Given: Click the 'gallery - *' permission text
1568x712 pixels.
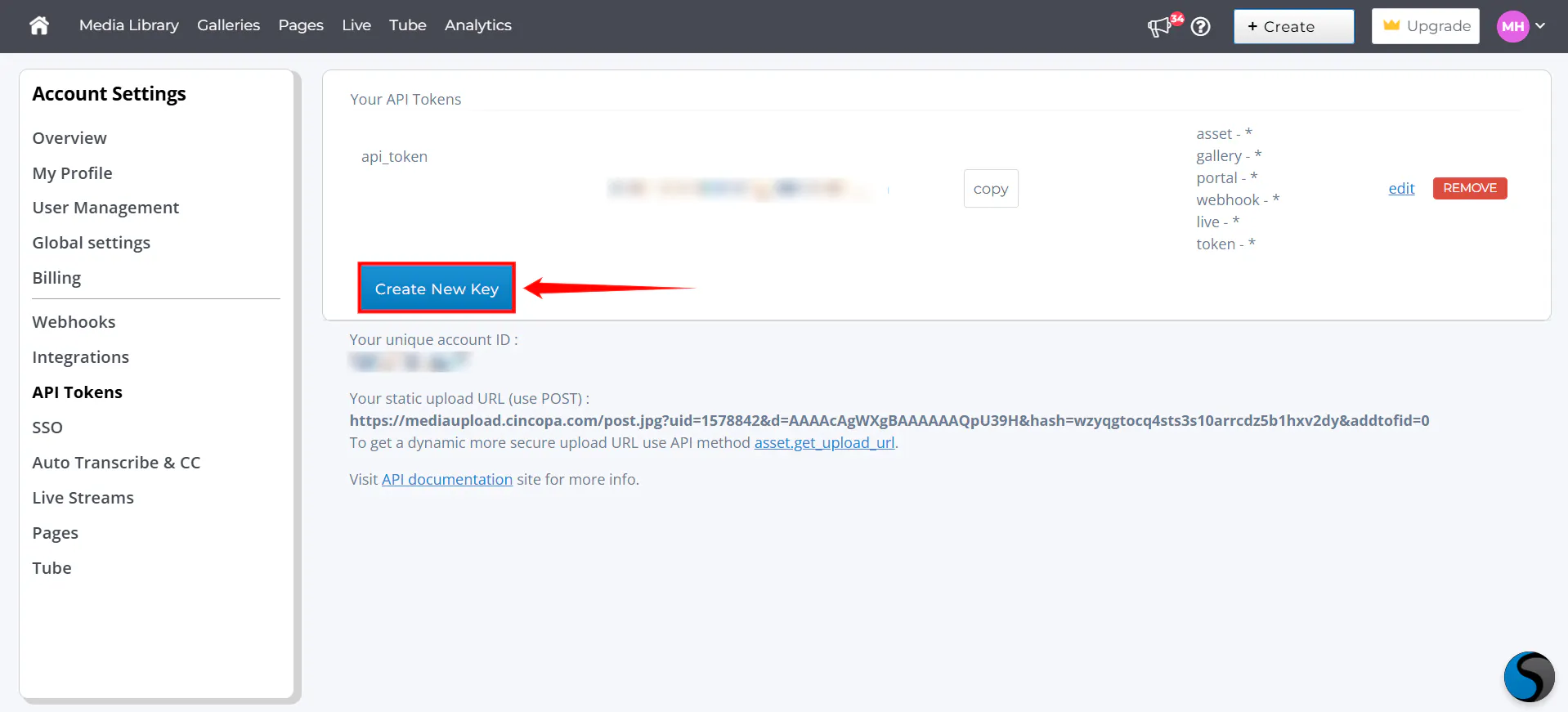Looking at the screenshot, I should pyautogui.click(x=1229, y=156).
